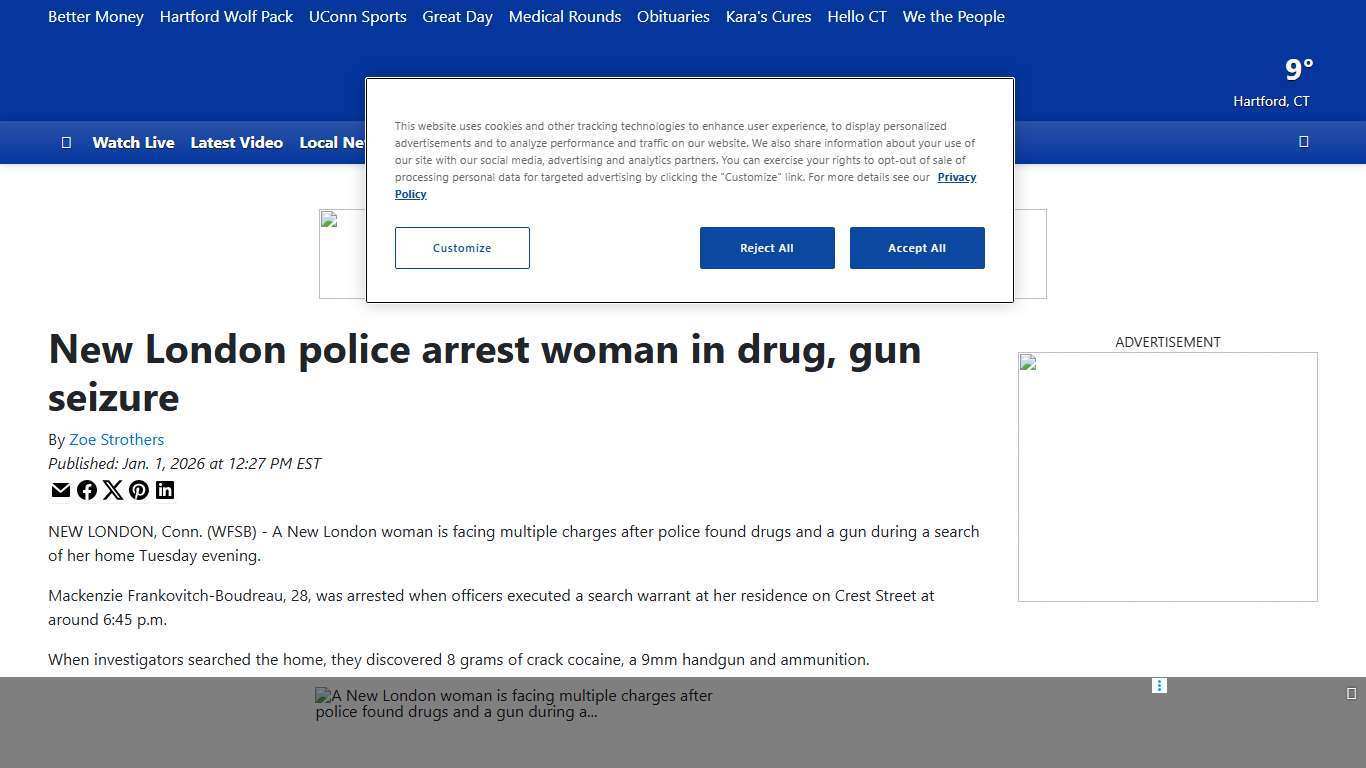Accept All cookies
Screen dimensions: 1366x768
[x=917, y=247]
